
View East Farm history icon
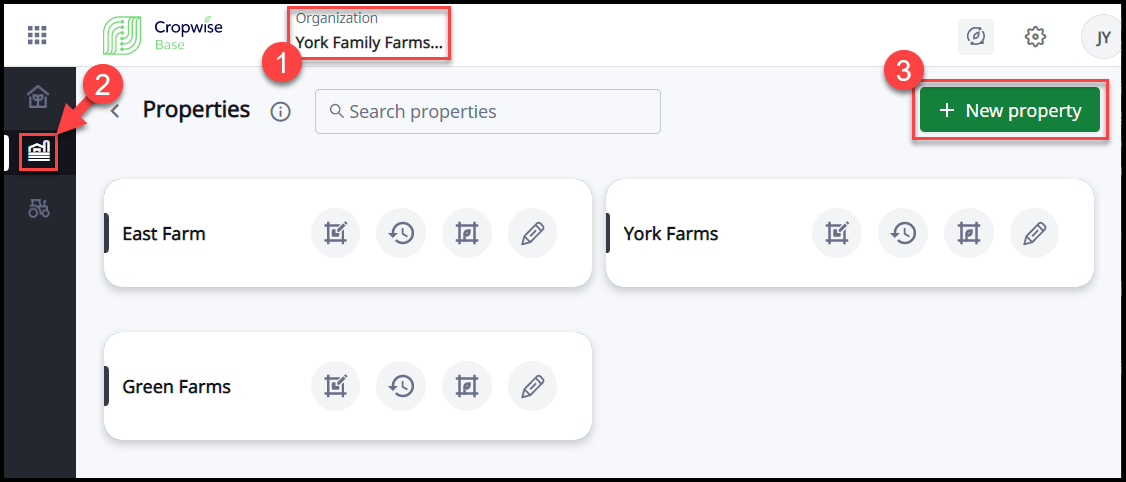click(402, 233)
